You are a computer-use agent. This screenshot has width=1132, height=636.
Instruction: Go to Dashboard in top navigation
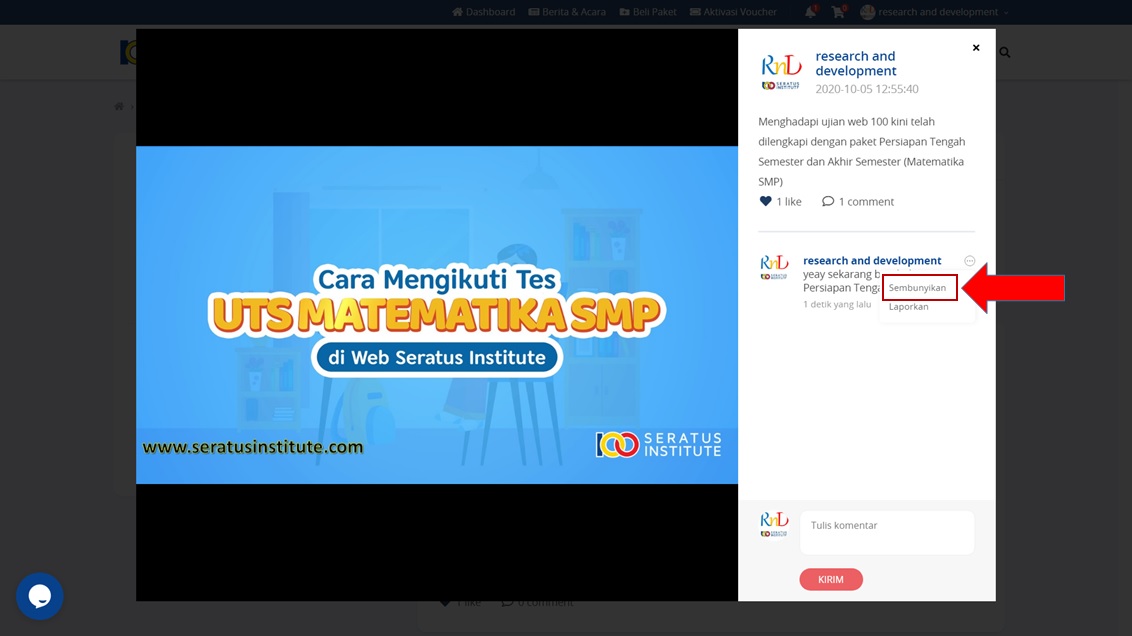[x=484, y=12]
